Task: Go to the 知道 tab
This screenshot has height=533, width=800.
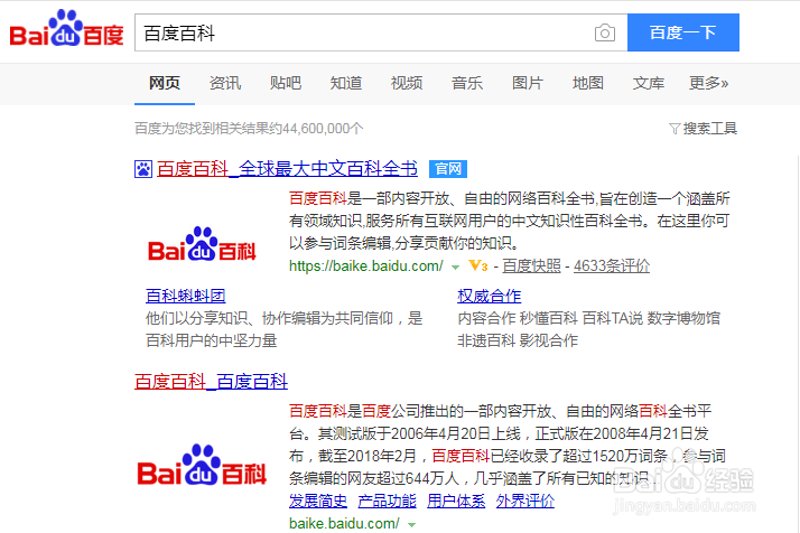Action: [346, 83]
